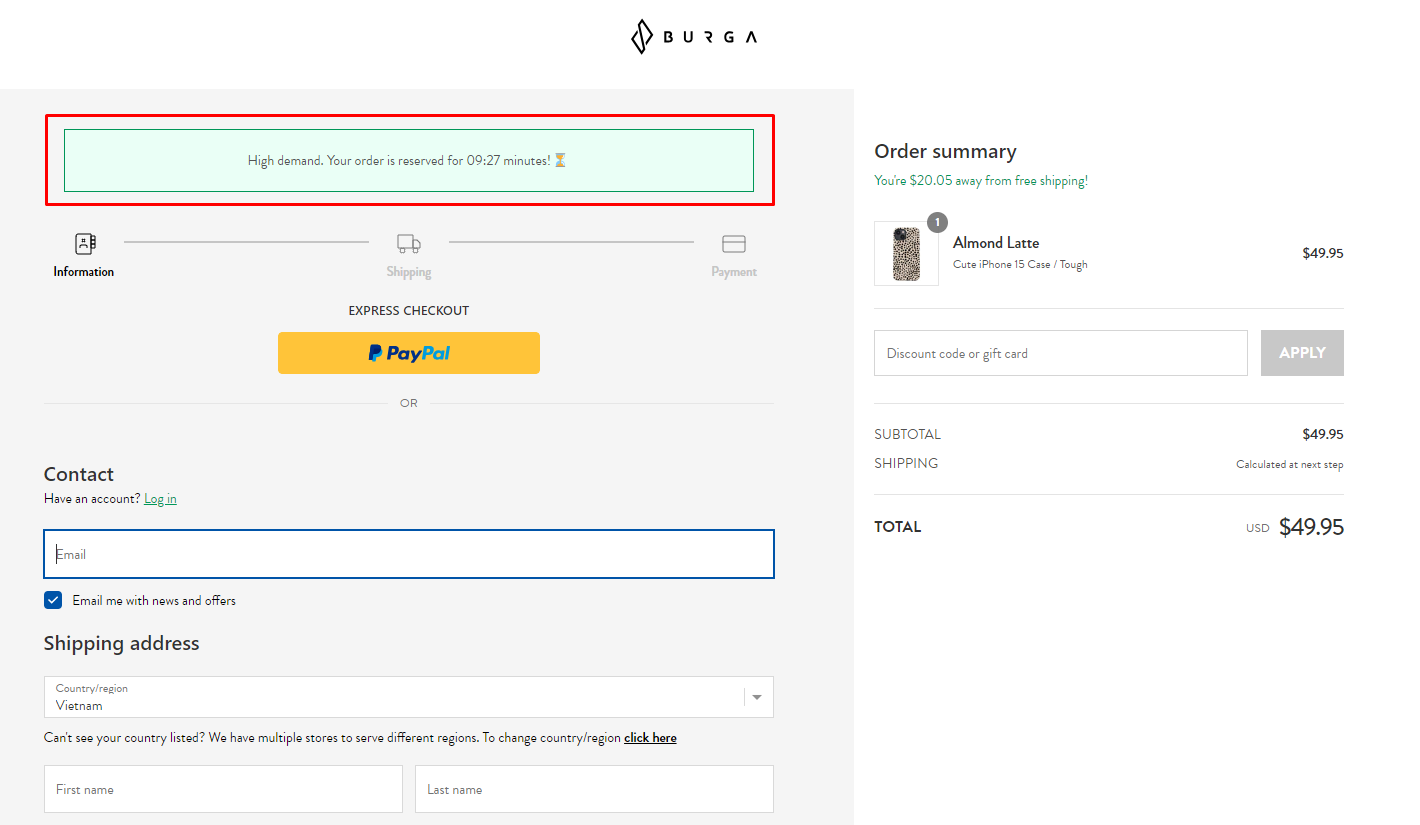The width and height of the screenshot is (1420, 825).
Task: Click the free shipping notice text
Action: click(981, 181)
